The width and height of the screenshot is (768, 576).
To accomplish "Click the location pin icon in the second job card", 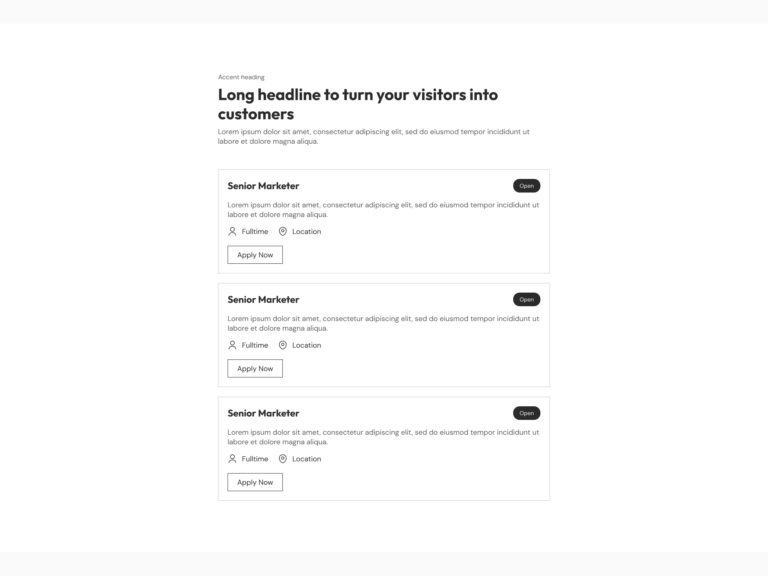I will (283, 345).
